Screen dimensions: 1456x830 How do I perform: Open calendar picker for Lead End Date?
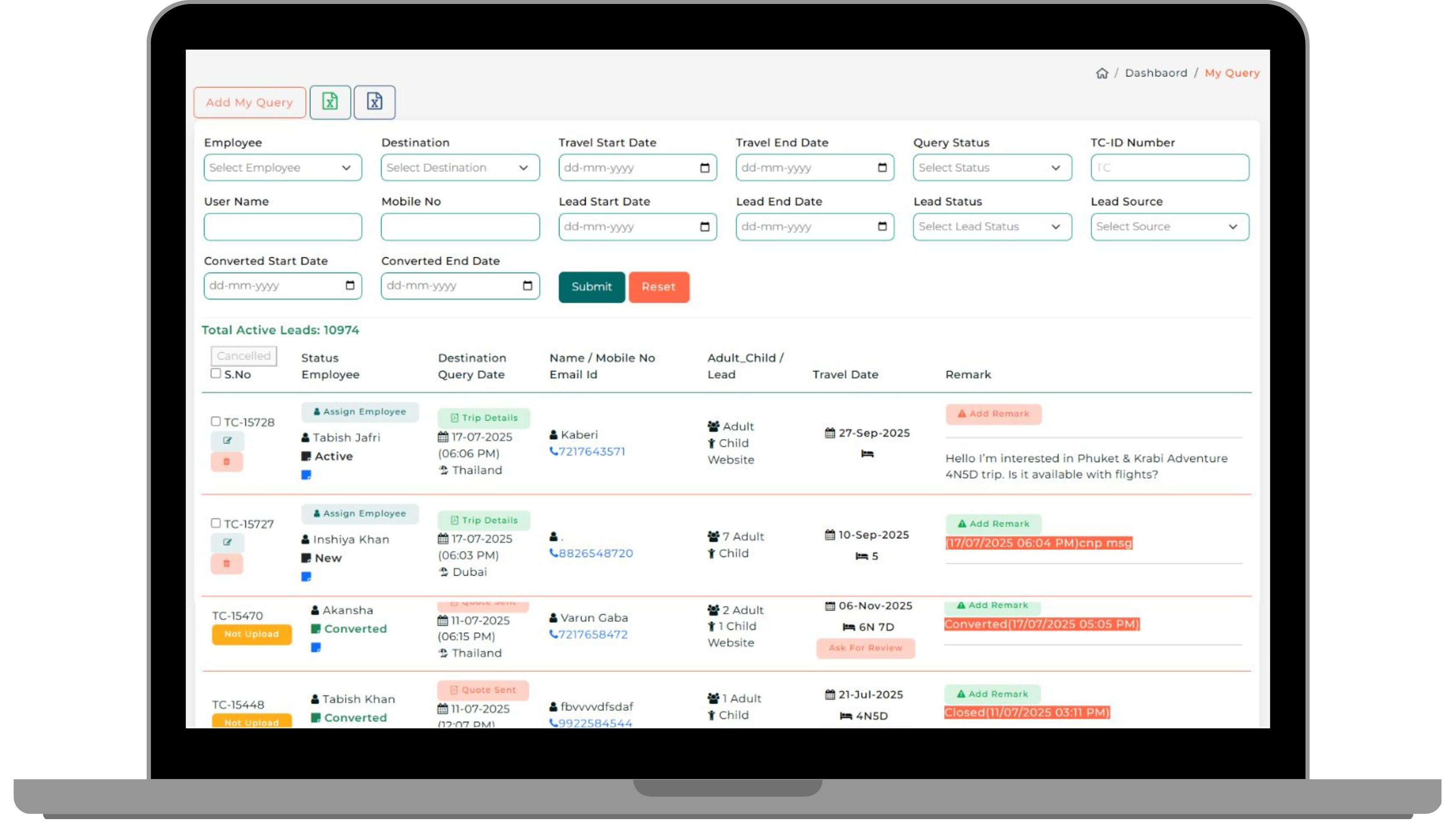tap(882, 226)
